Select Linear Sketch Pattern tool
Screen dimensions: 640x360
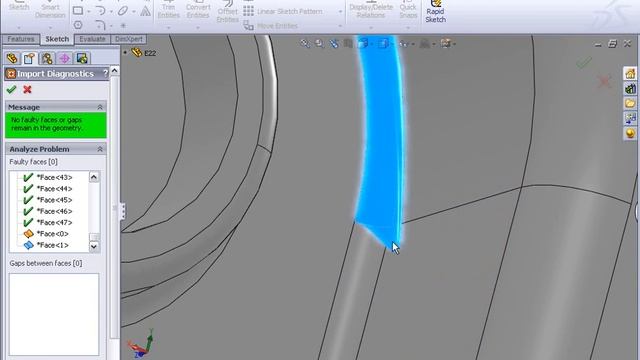[283, 11]
